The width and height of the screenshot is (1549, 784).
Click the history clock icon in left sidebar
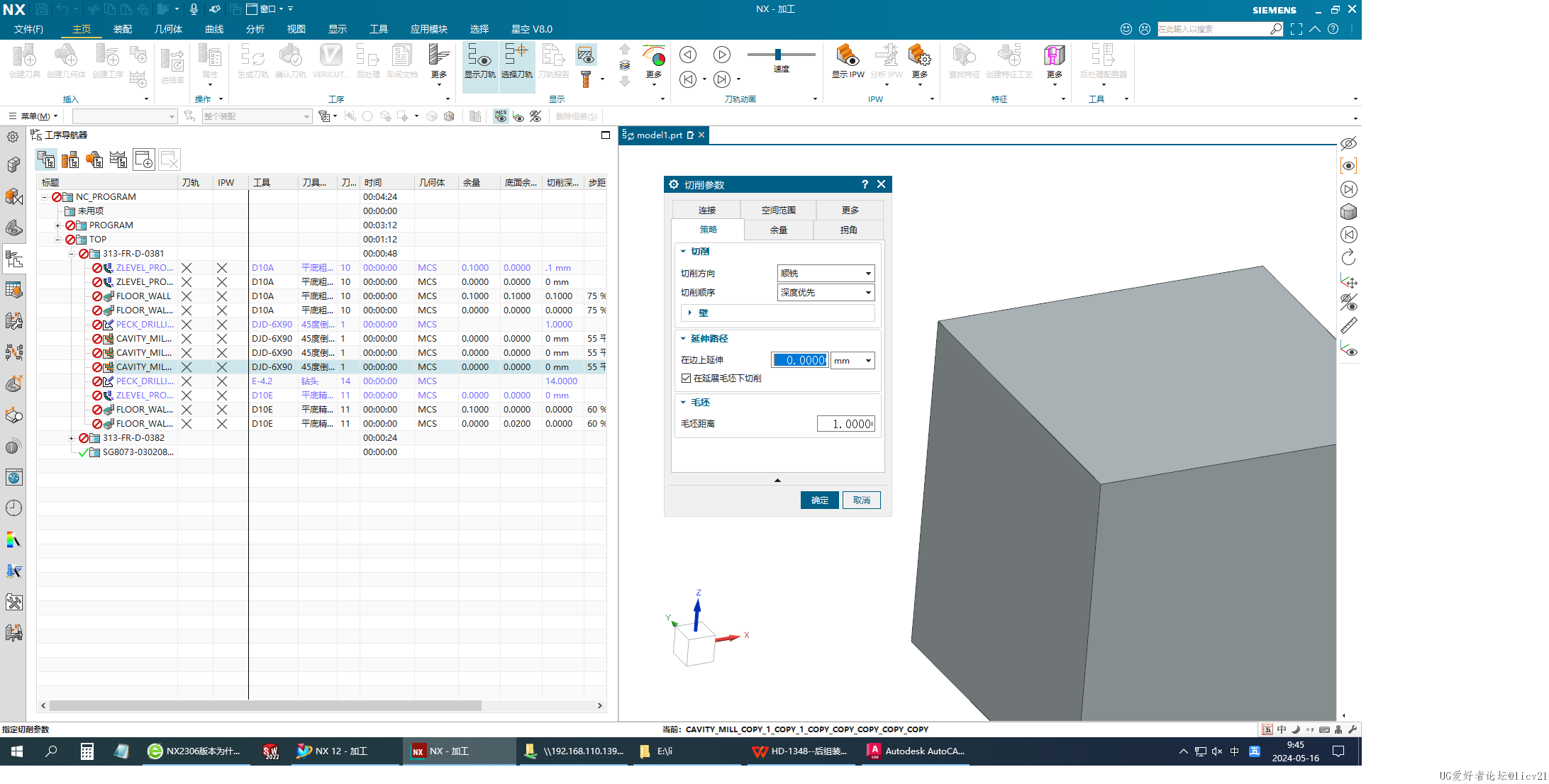[13, 508]
